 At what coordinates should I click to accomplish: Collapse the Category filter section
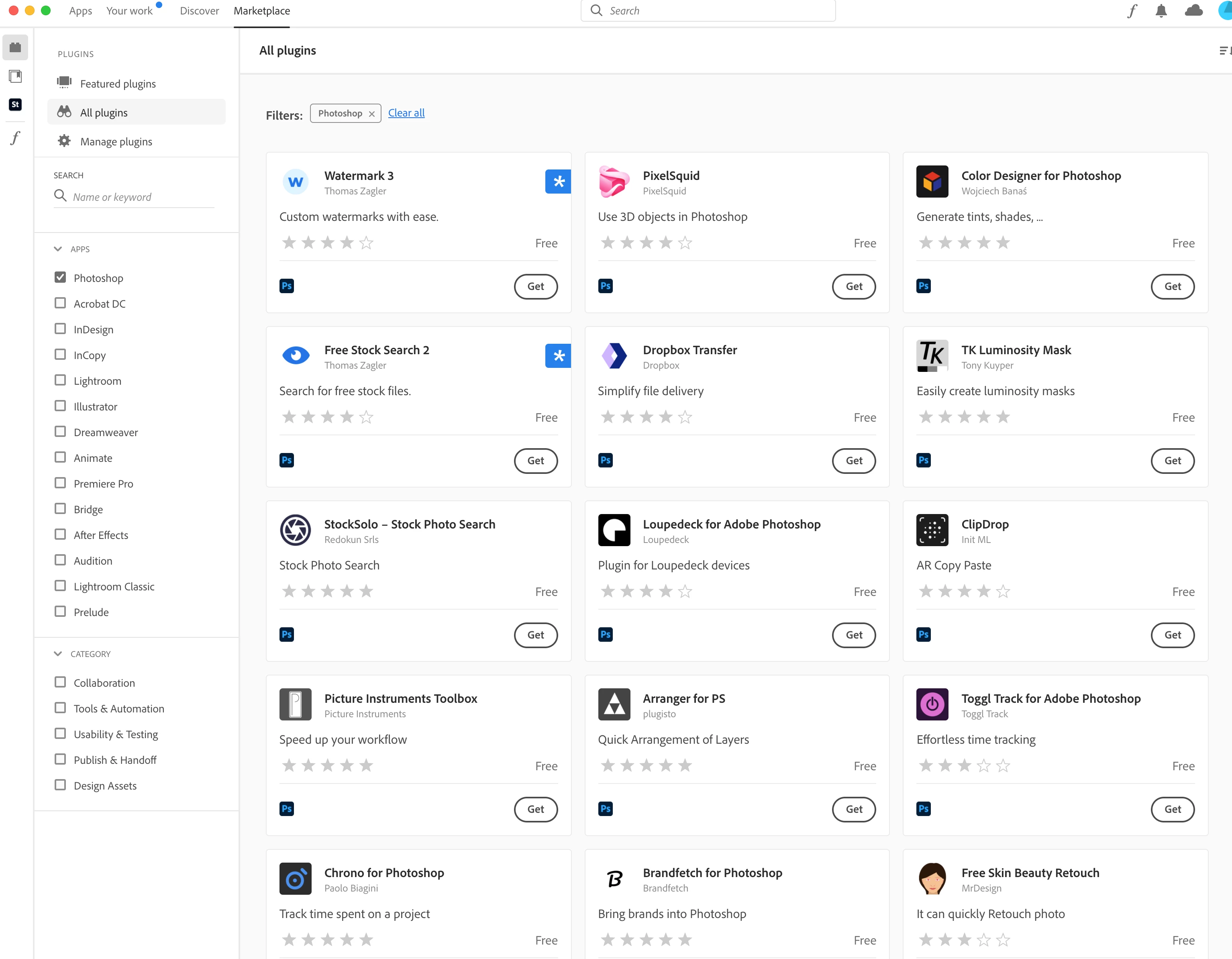point(57,654)
